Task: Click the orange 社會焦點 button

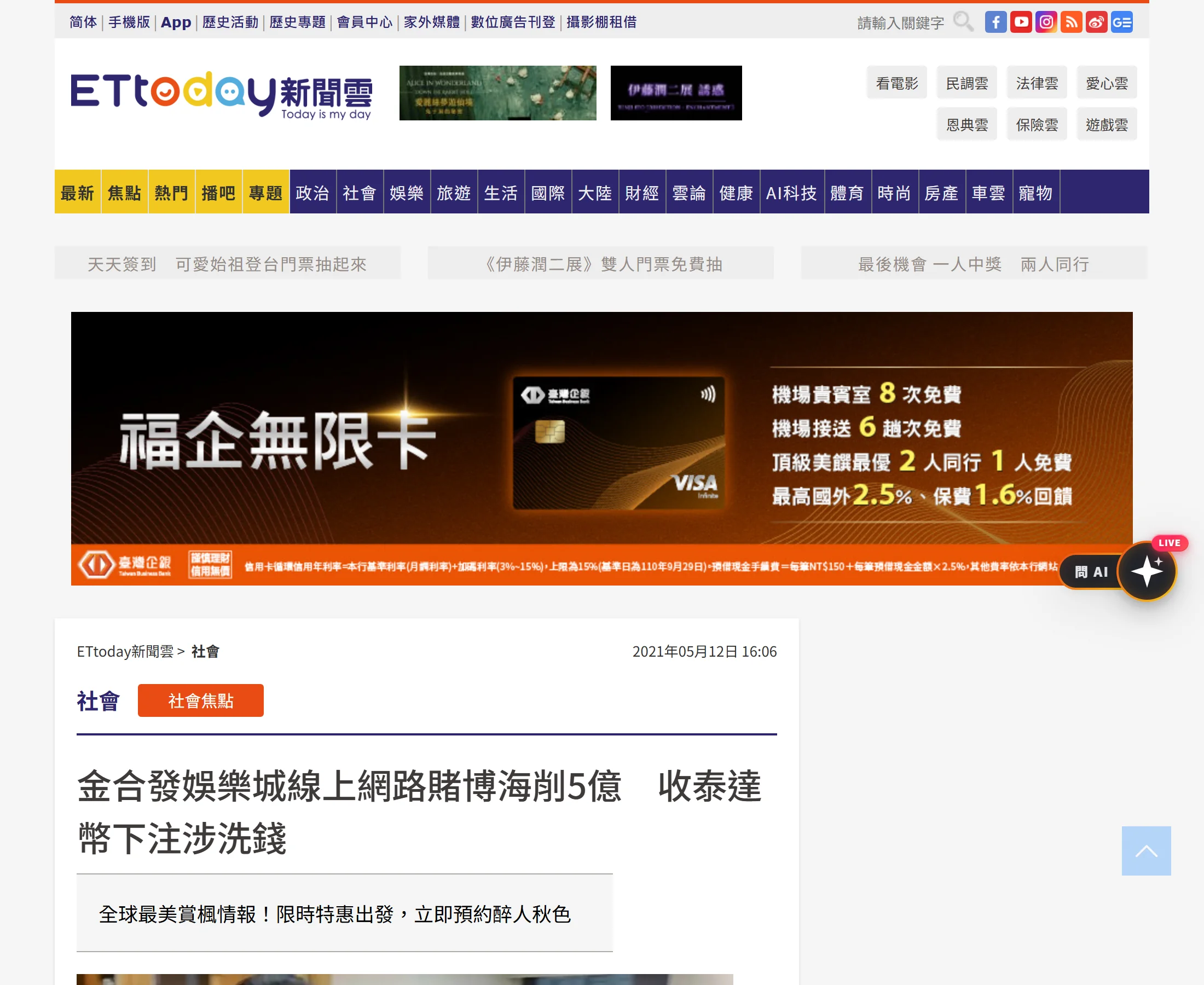Action: click(x=201, y=701)
